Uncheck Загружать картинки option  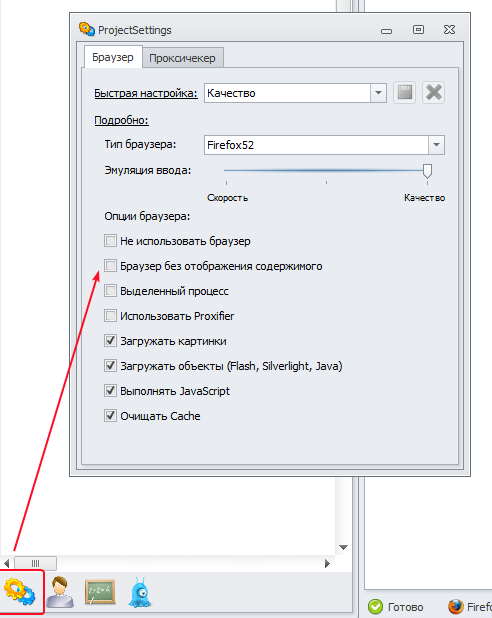(x=110, y=341)
